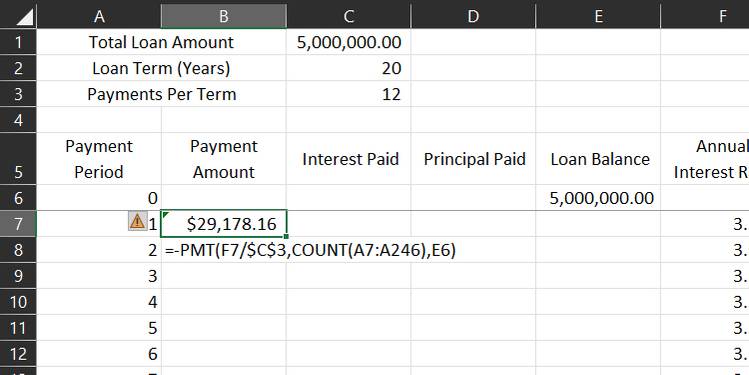Select row 6 header

coord(18,198)
